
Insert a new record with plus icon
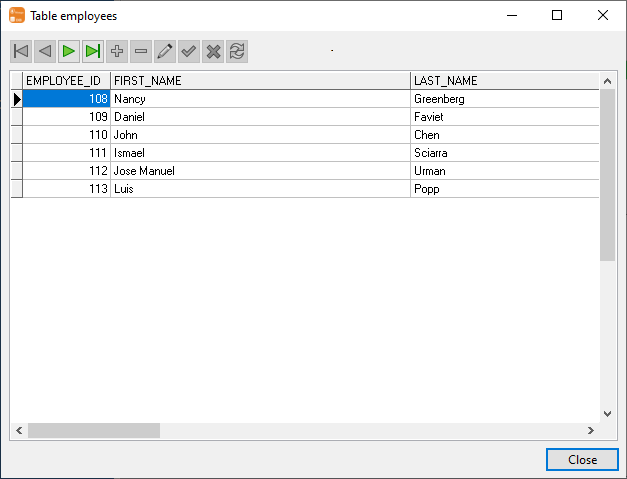click(x=117, y=51)
